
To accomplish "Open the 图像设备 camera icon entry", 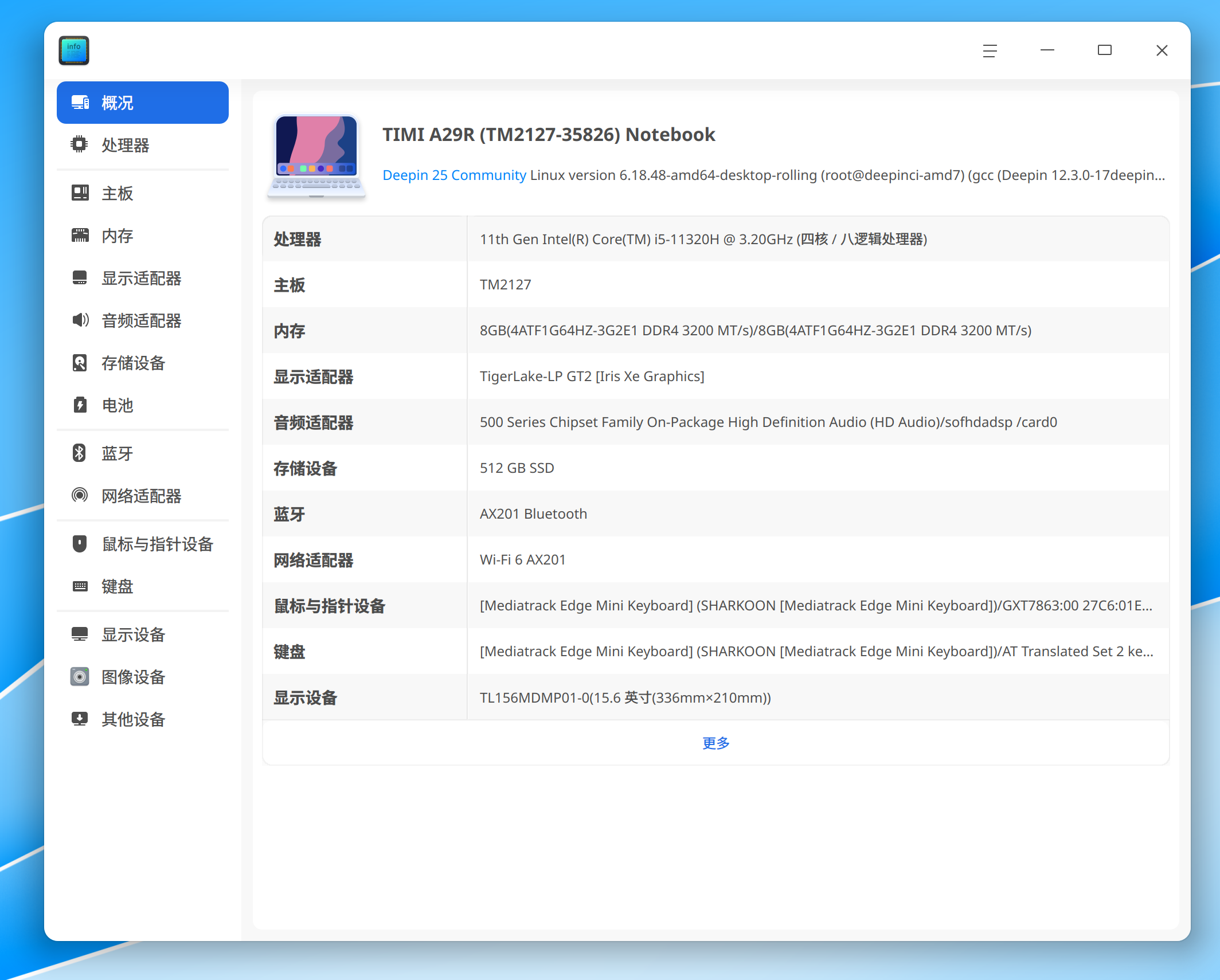I will pos(80,677).
